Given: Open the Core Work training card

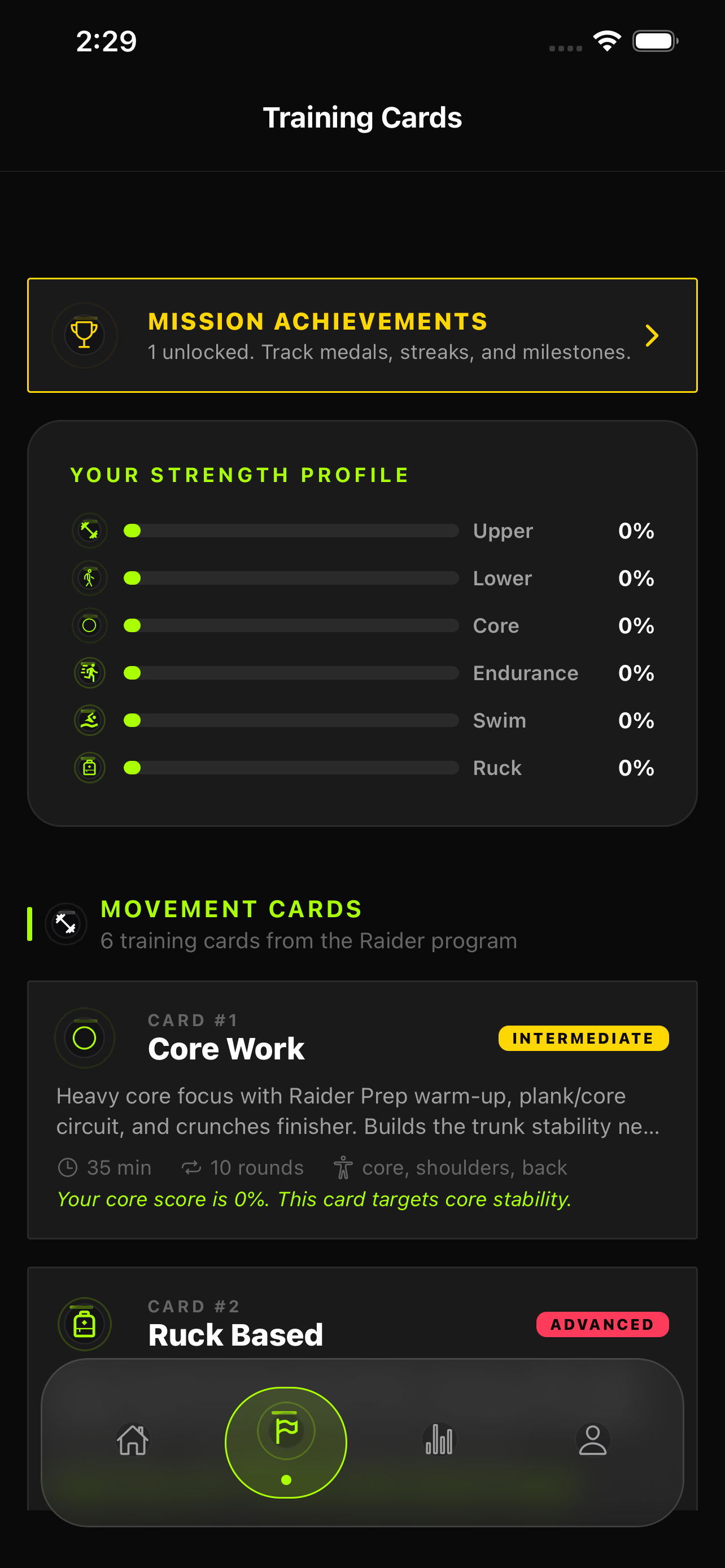Looking at the screenshot, I should [362, 1109].
